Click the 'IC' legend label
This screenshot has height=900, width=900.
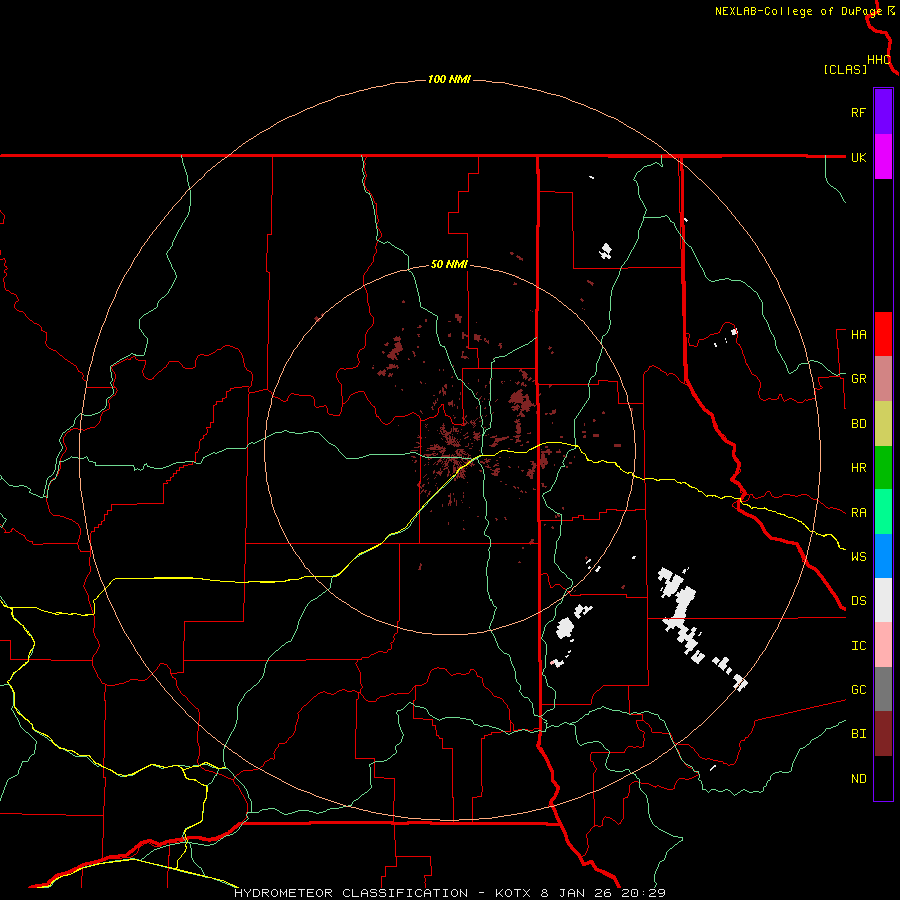(858, 646)
